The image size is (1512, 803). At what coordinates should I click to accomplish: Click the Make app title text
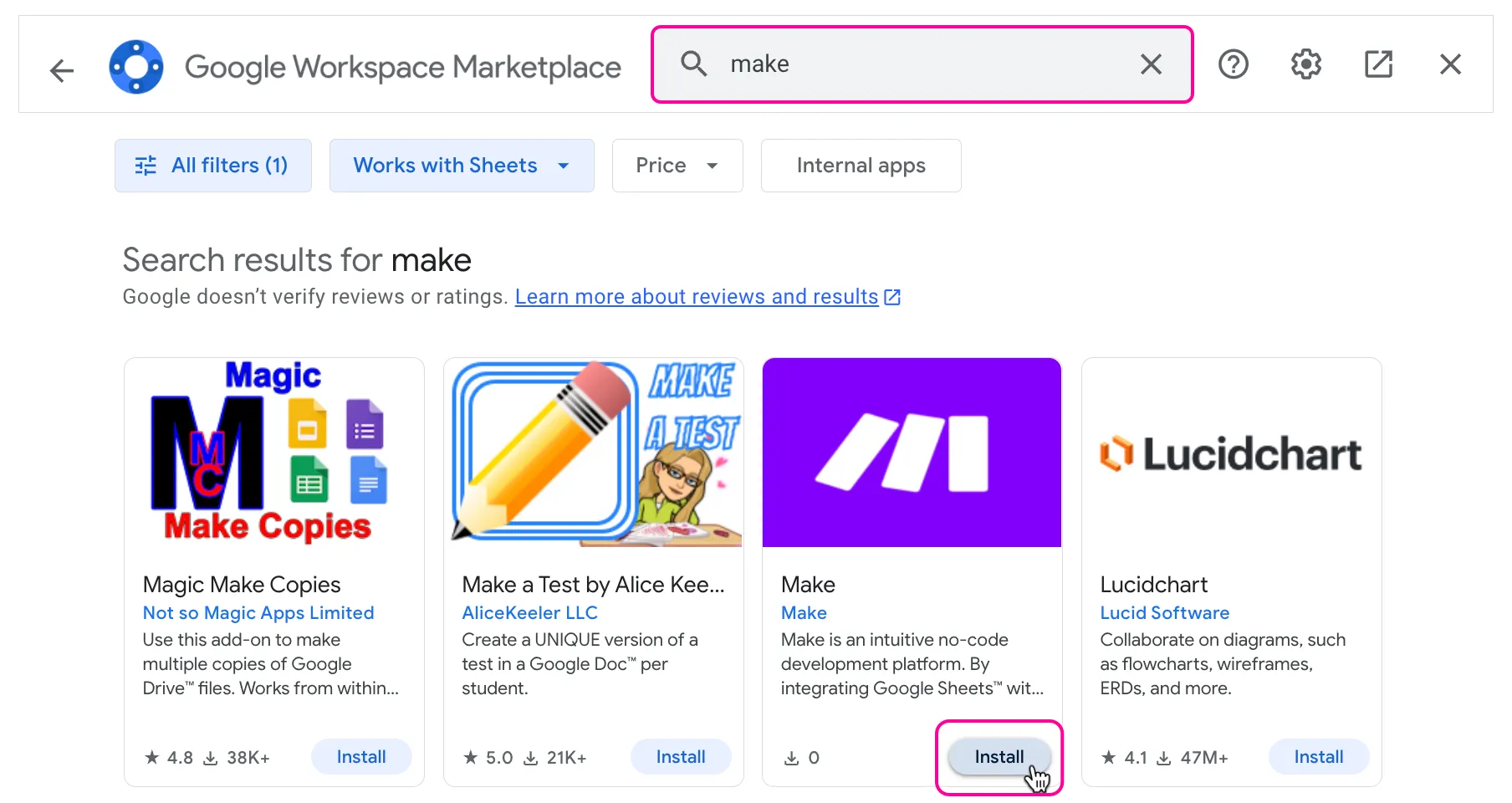coord(808,585)
